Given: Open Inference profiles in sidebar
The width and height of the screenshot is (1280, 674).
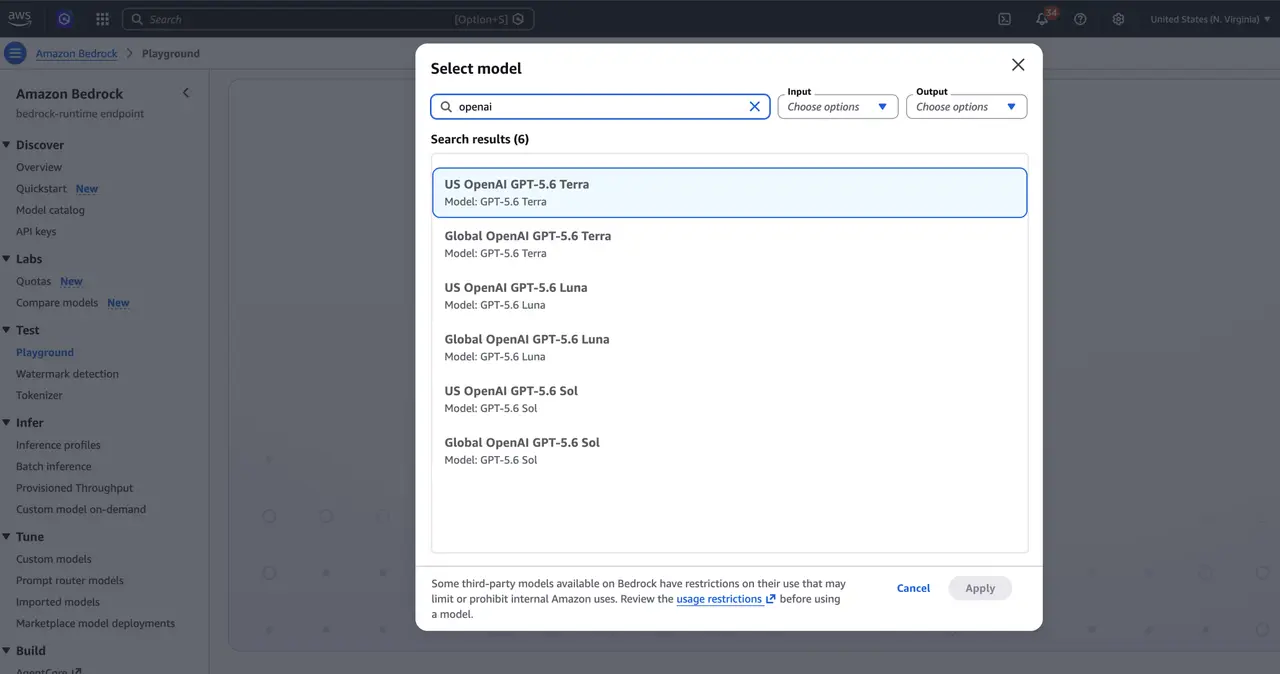Looking at the screenshot, I should click(x=58, y=445).
